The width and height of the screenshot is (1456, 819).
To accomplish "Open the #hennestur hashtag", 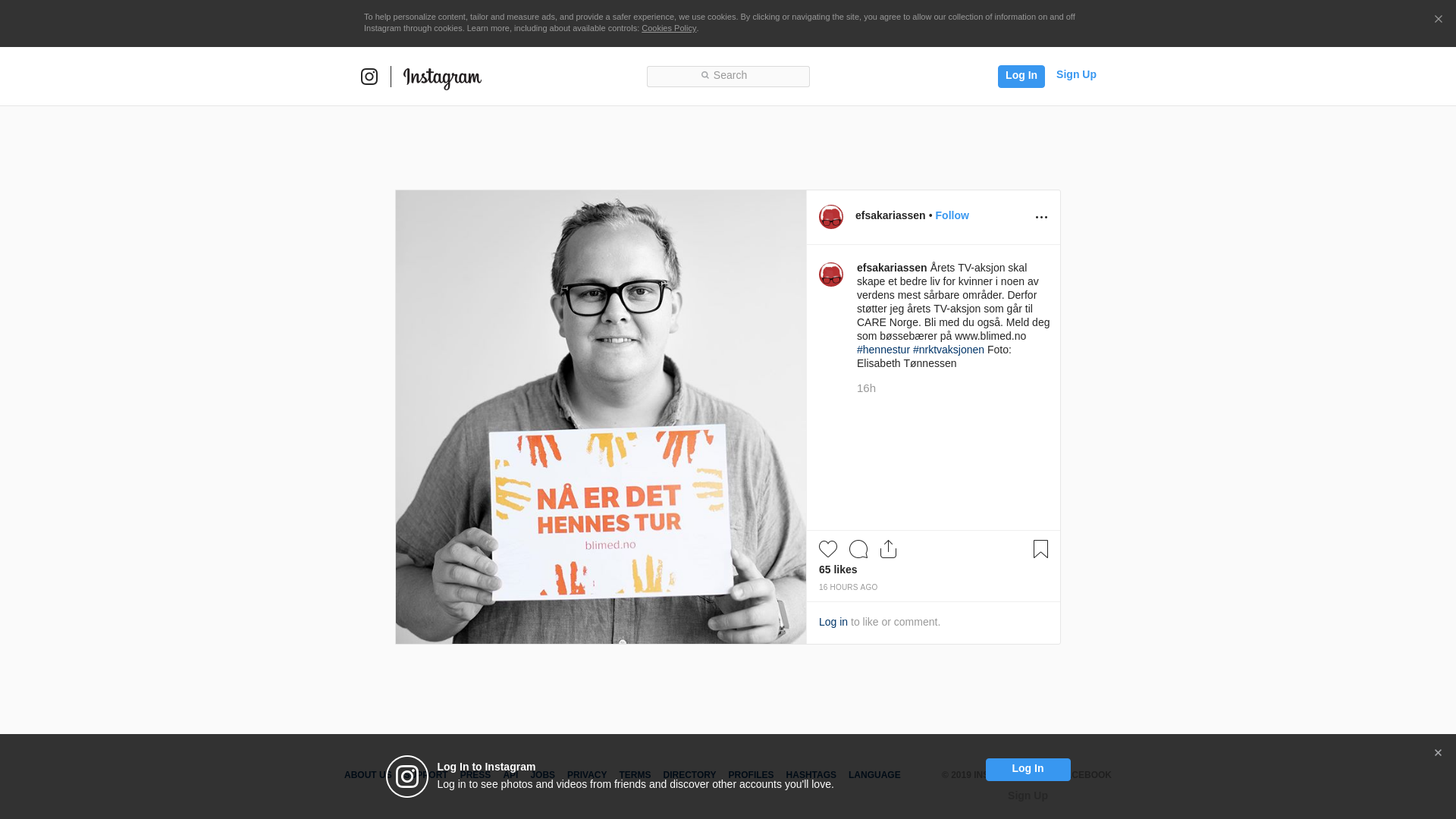I will pos(883,350).
